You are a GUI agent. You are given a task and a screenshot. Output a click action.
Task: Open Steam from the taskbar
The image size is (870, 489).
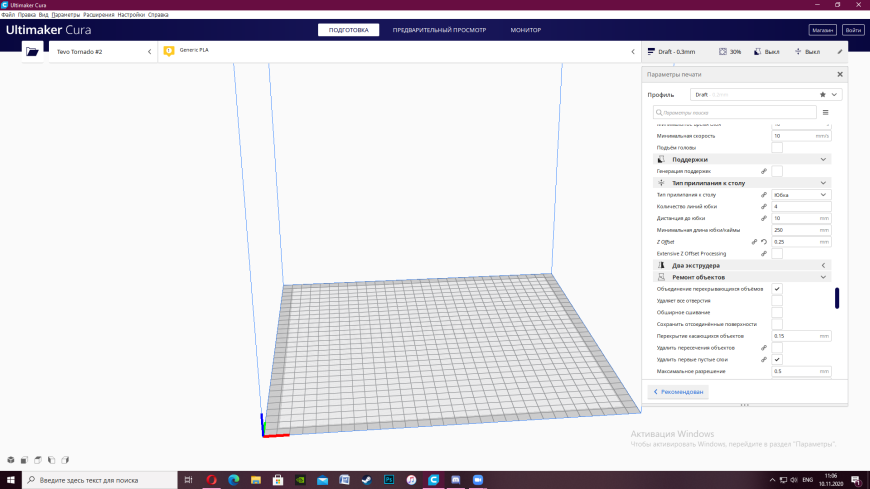tap(367, 480)
